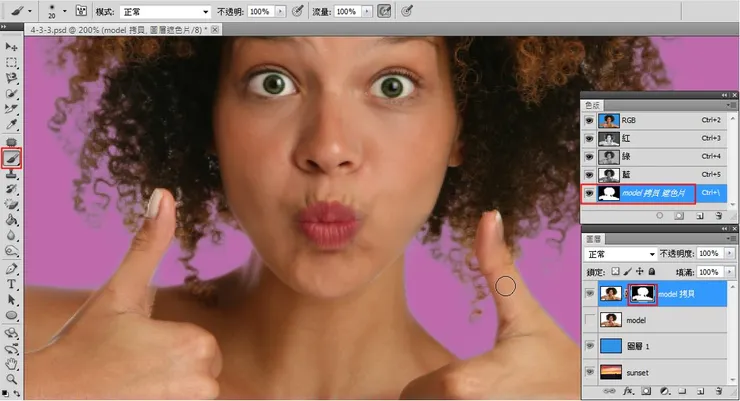Toggle visibility of model 拷貝 遮色片 channel
This screenshot has width=740, height=401.
pos(589,193)
